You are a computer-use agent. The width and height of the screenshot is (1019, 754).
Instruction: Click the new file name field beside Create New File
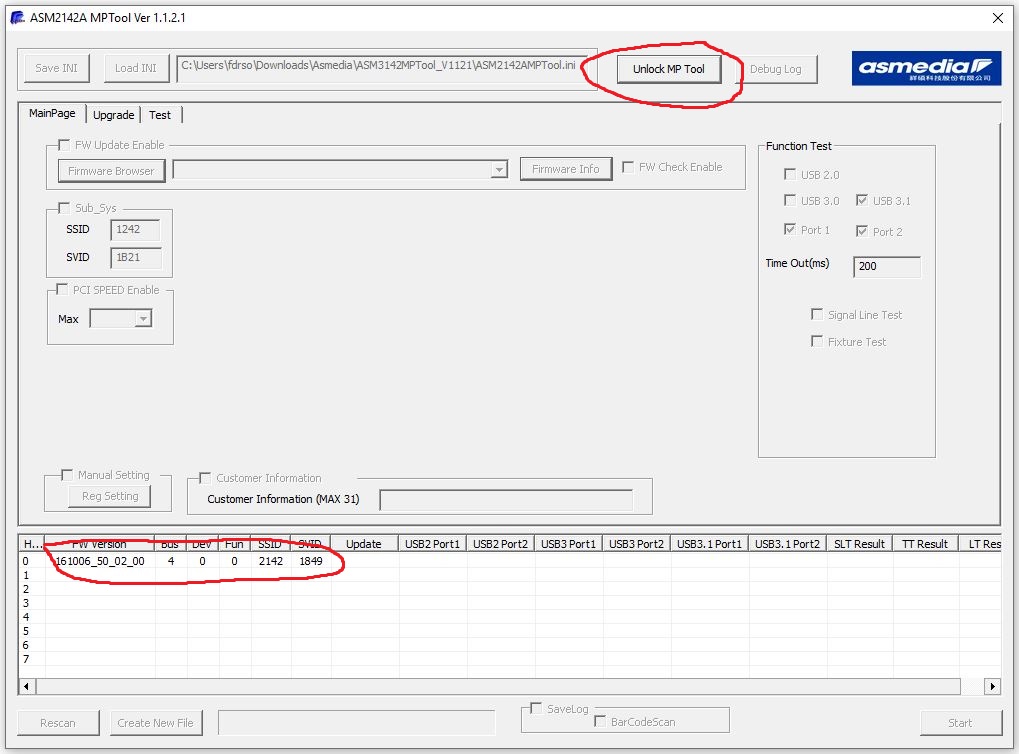point(356,723)
